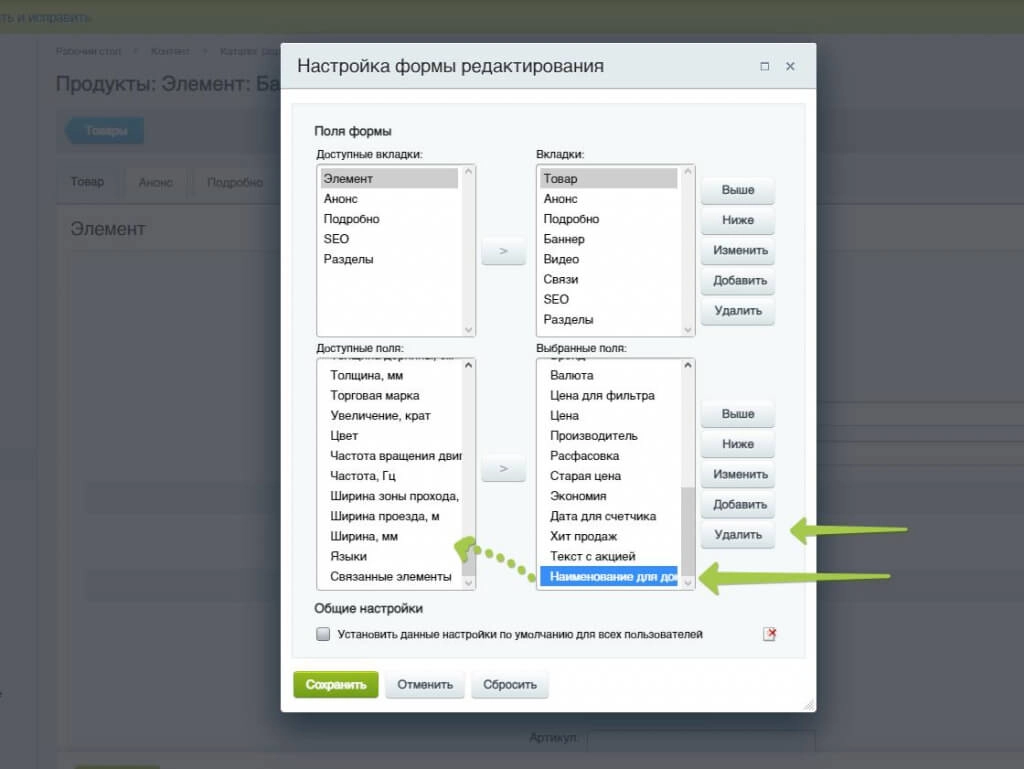Open Товар tab in background page
This screenshot has height=769, width=1024.
click(x=88, y=181)
